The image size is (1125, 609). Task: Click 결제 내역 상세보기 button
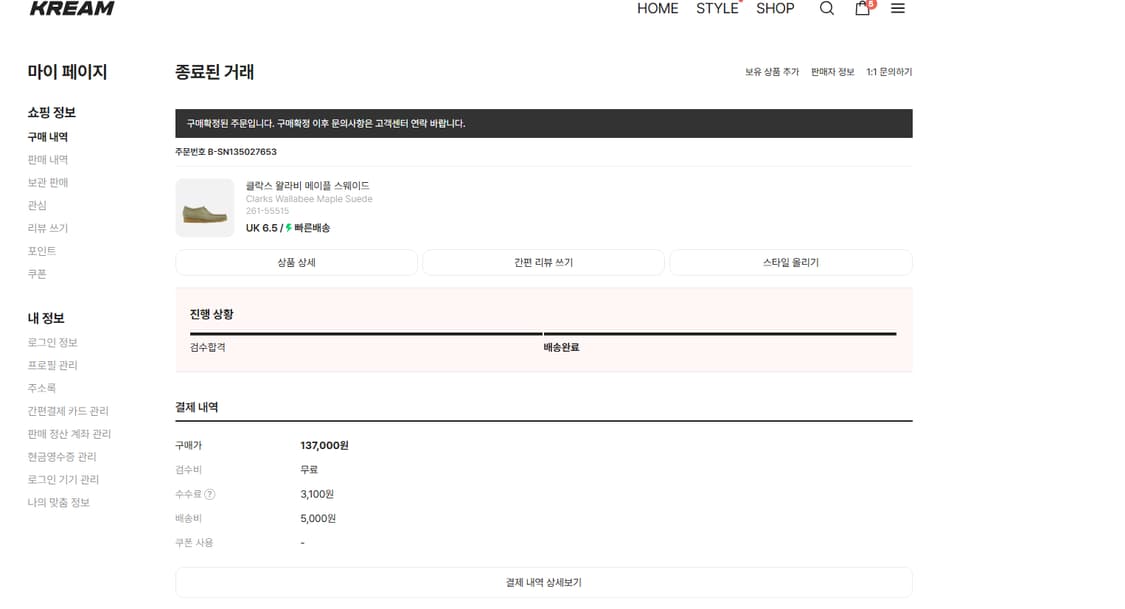[x=544, y=582]
